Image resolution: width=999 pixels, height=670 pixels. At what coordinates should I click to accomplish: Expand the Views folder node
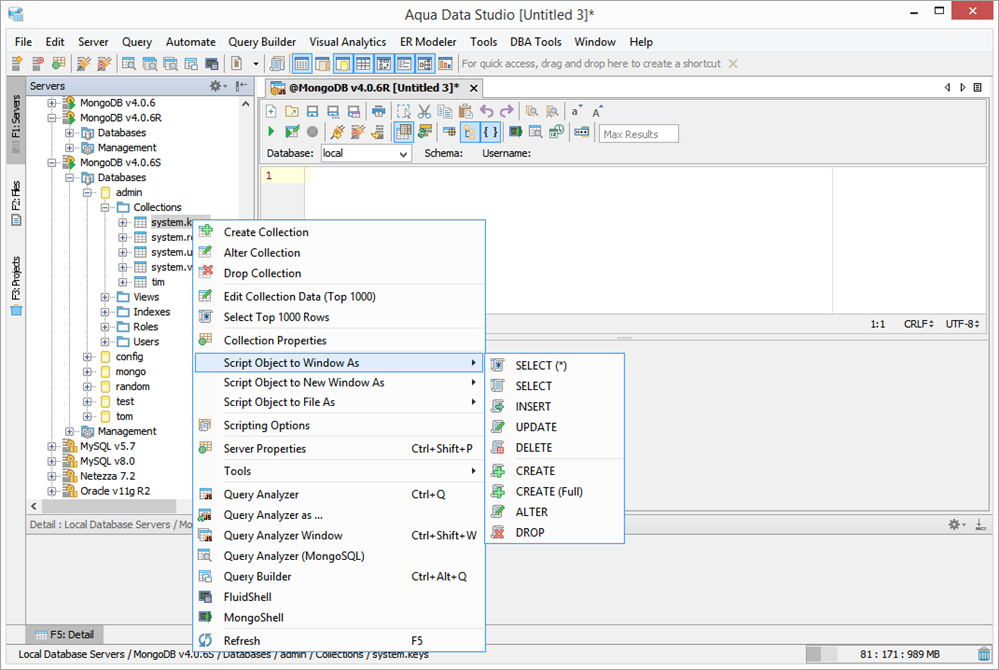(x=105, y=297)
